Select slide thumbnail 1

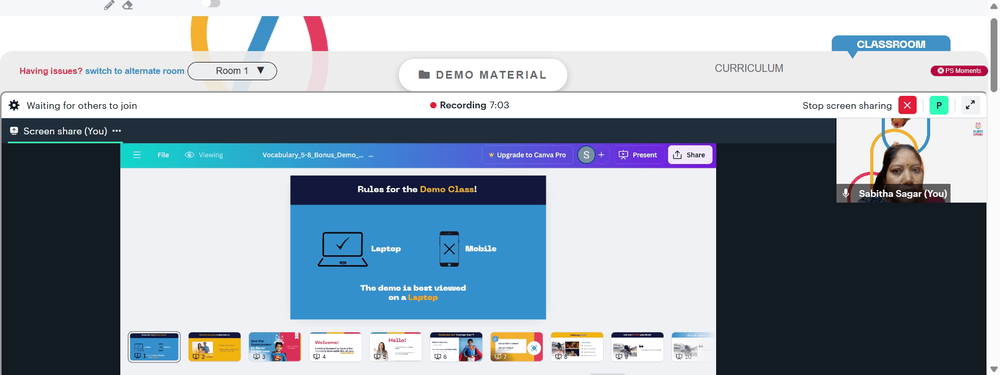154,347
